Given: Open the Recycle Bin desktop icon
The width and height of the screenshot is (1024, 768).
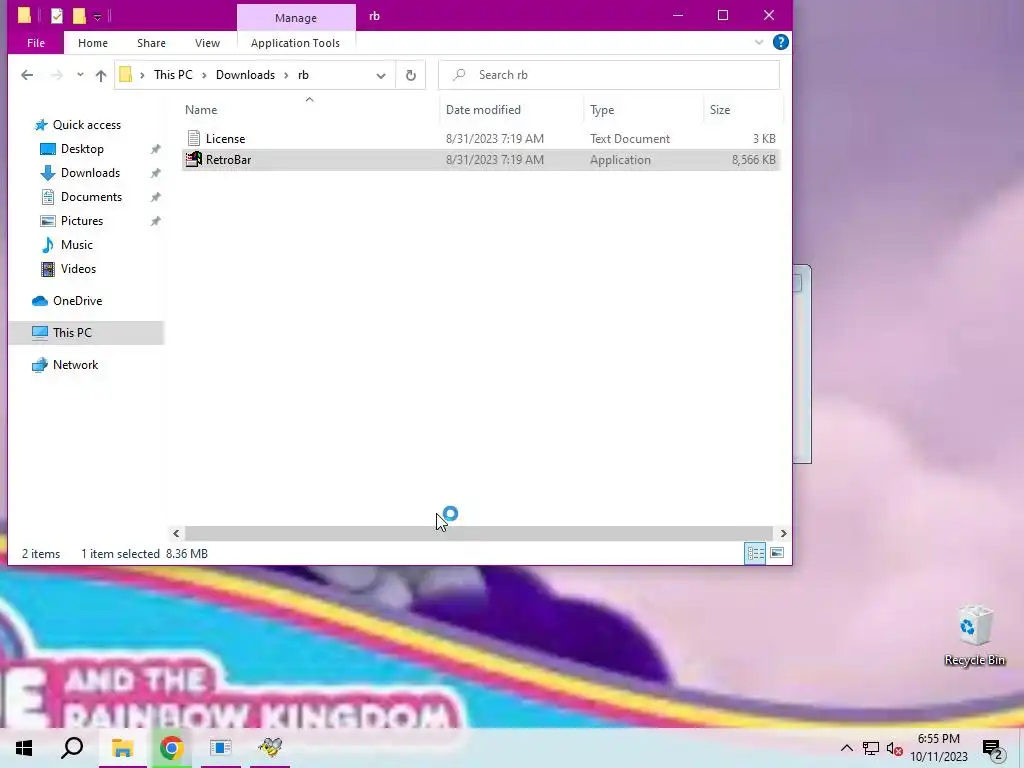Looking at the screenshot, I should pyautogui.click(x=974, y=637).
